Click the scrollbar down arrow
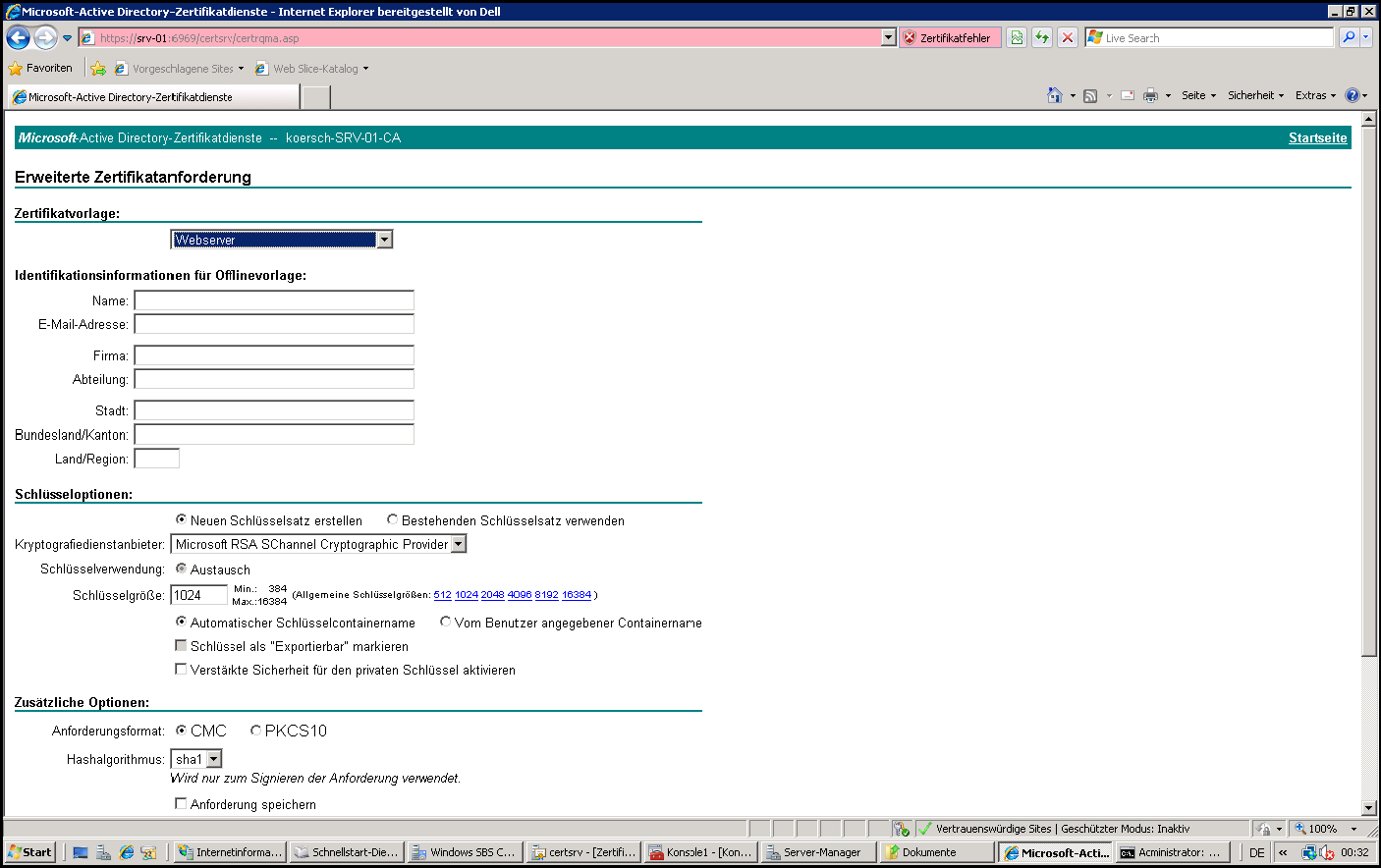The image size is (1381, 868). 1369,808
